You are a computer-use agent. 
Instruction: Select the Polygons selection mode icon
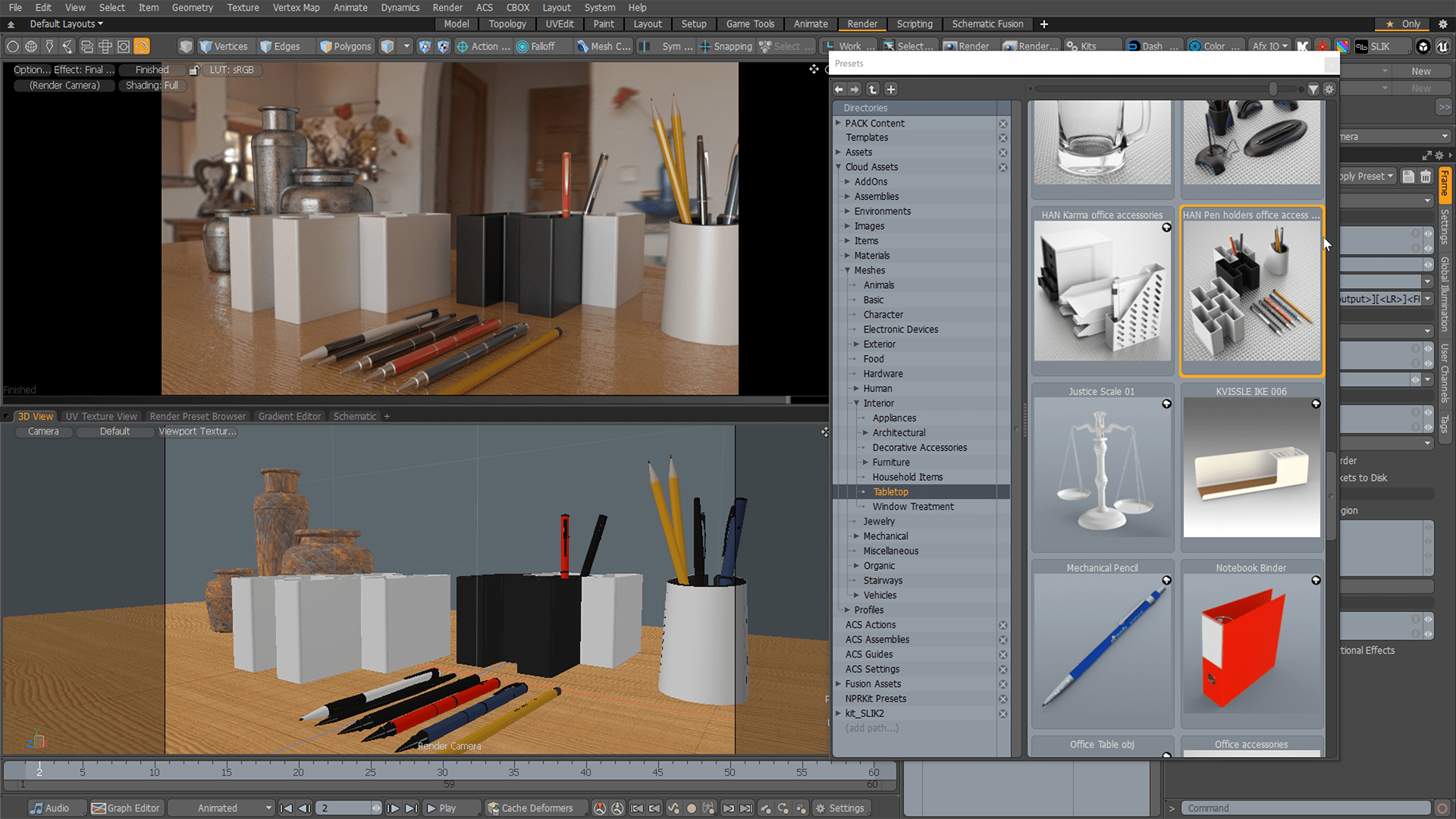pos(326,46)
